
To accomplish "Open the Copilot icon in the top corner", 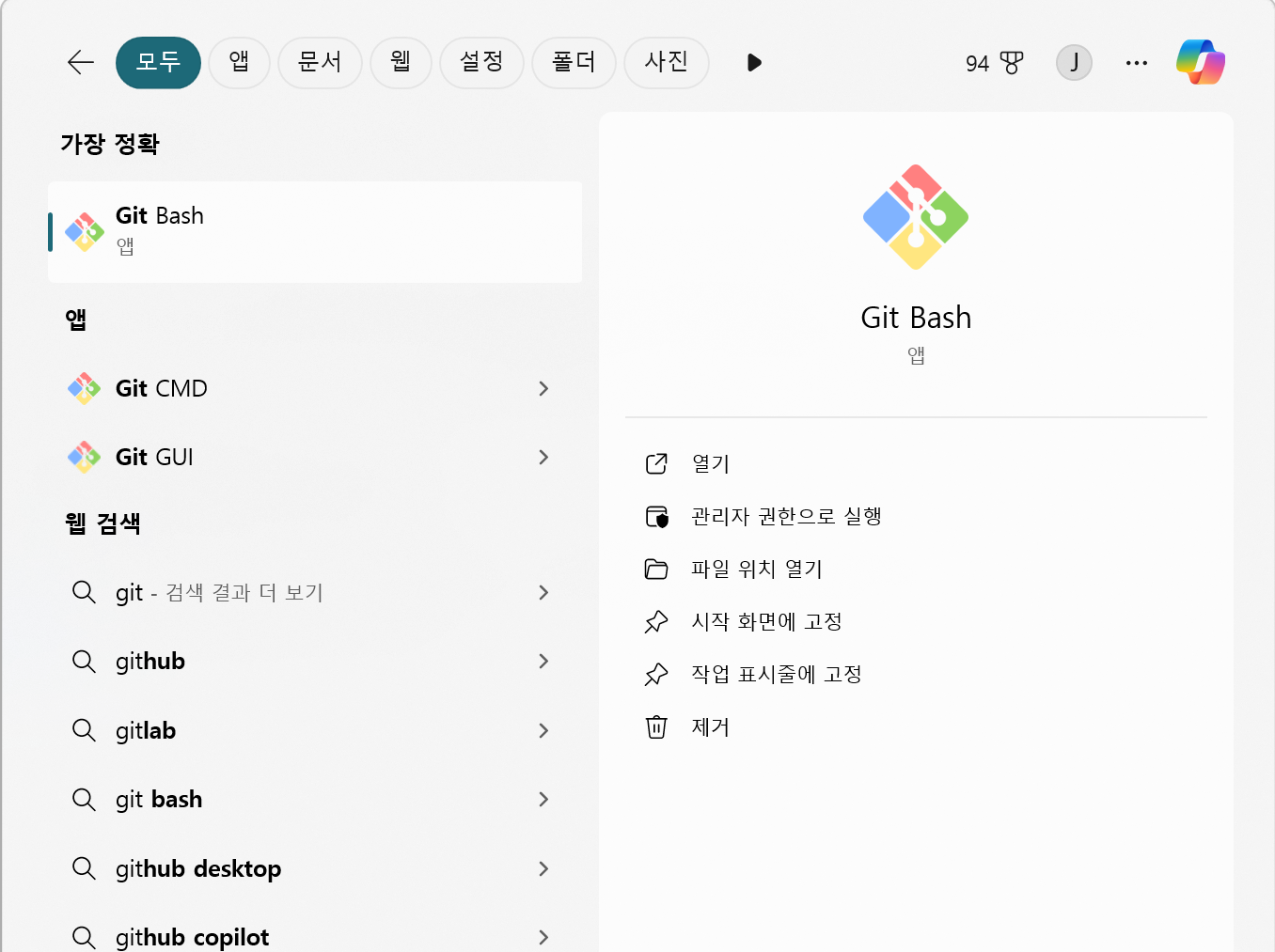I will tap(1201, 62).
